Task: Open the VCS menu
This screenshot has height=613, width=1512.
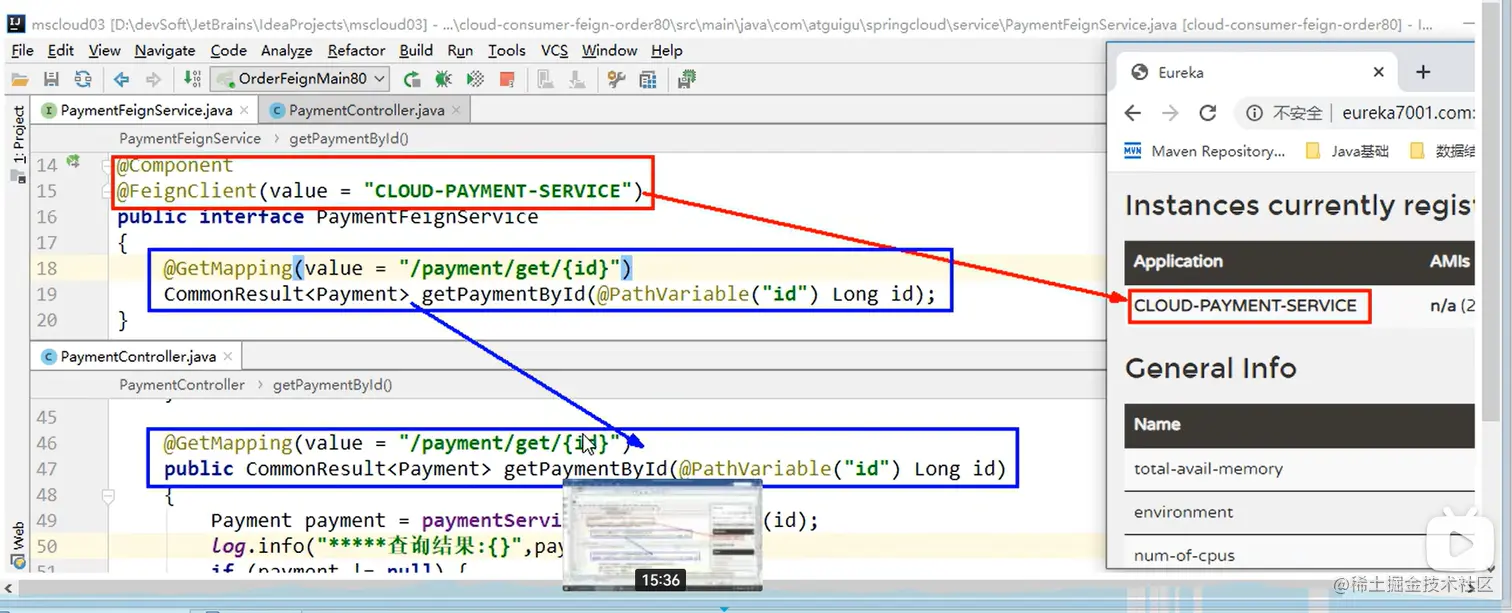Action: (x=554, y=50)
